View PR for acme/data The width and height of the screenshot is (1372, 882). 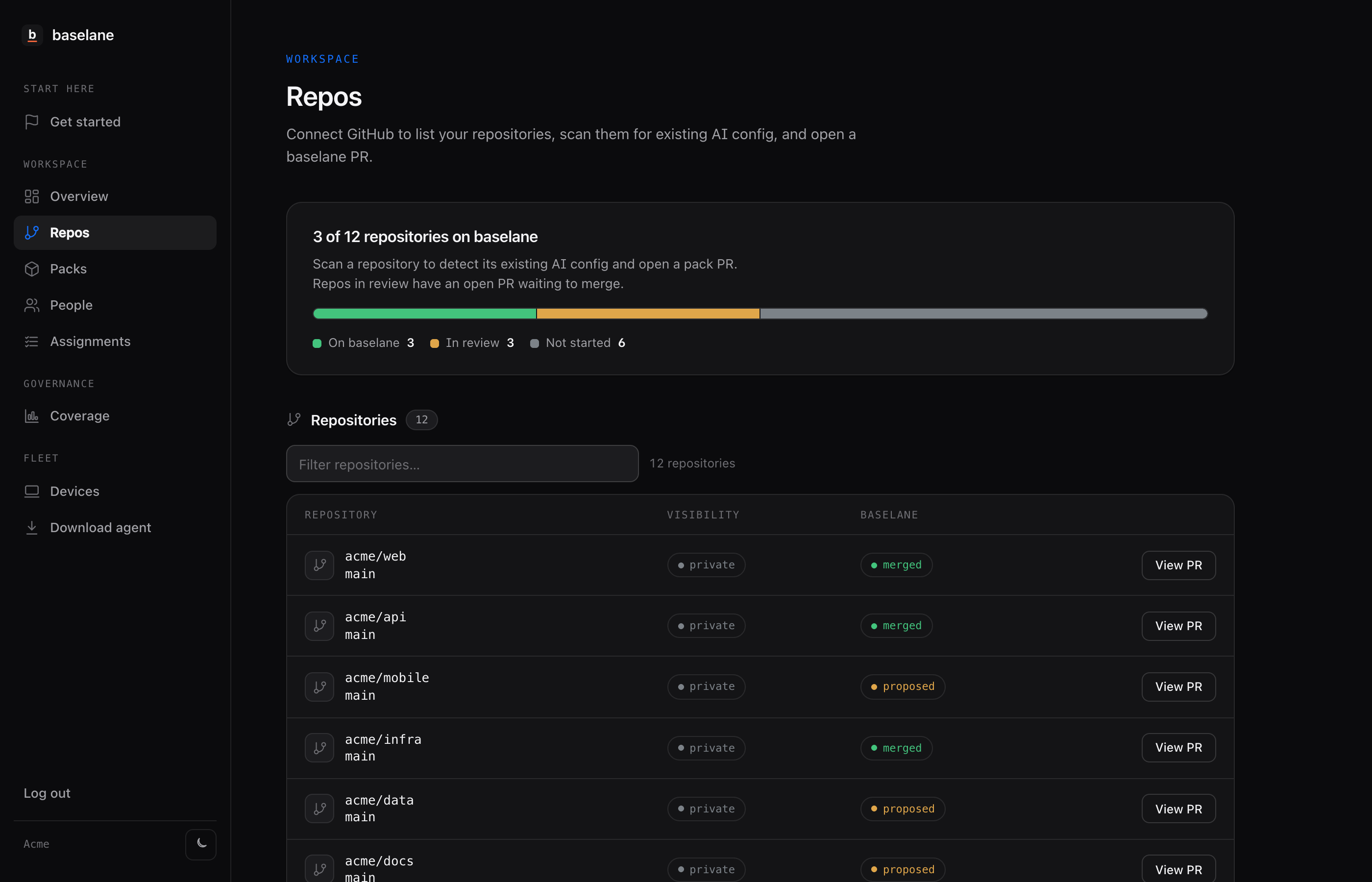click(x=1178, y=808)
